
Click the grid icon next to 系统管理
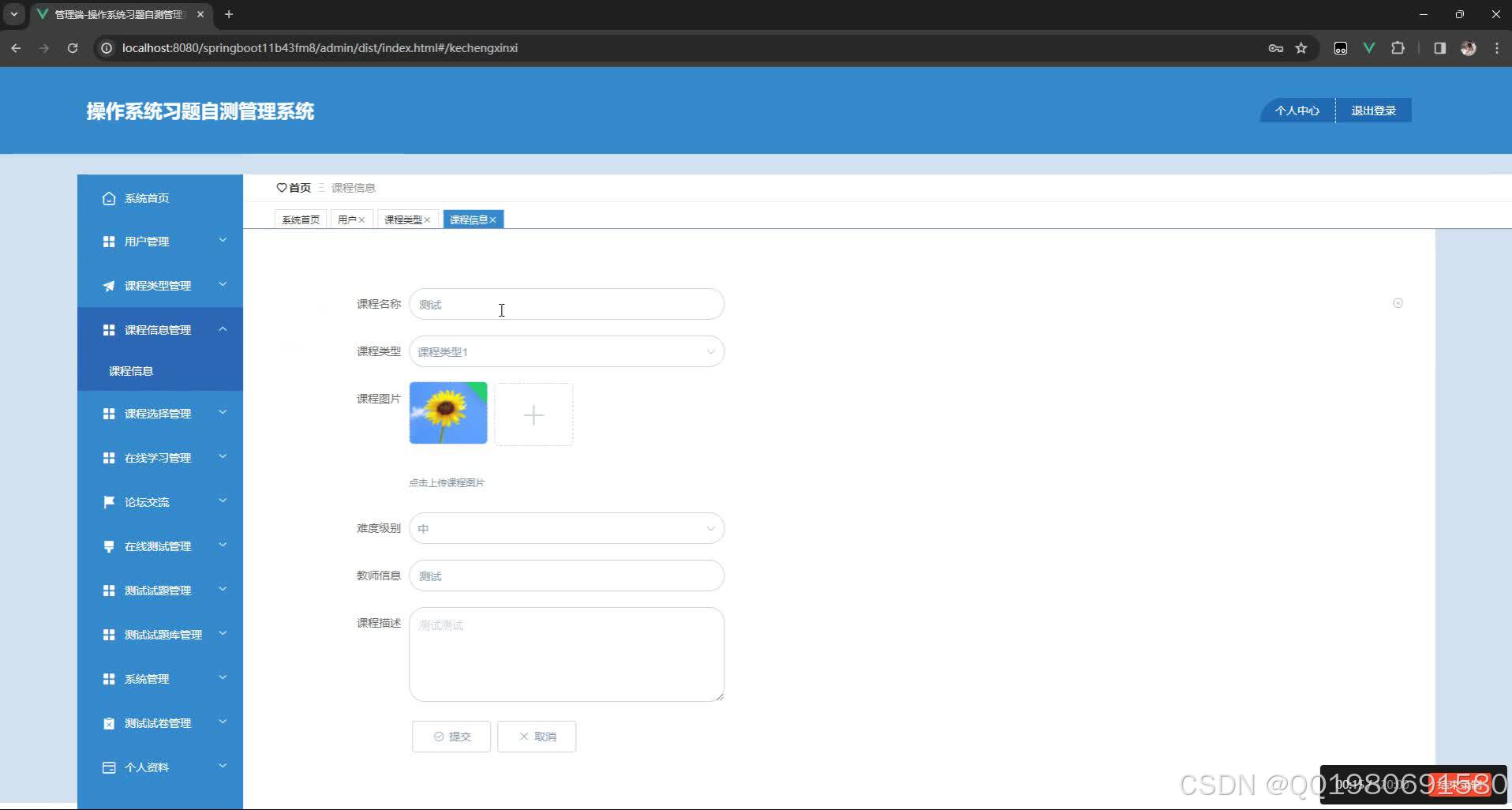tap(109, 679)
